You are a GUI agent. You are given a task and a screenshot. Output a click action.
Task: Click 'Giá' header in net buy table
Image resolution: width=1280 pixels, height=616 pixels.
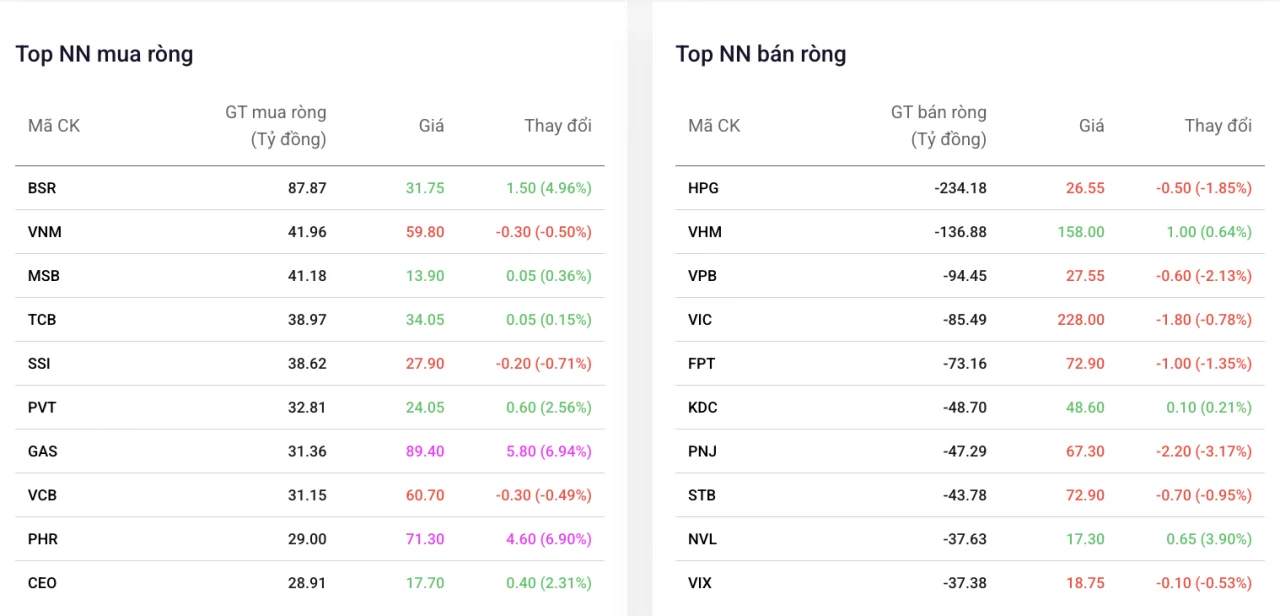[x=431, y=126]
